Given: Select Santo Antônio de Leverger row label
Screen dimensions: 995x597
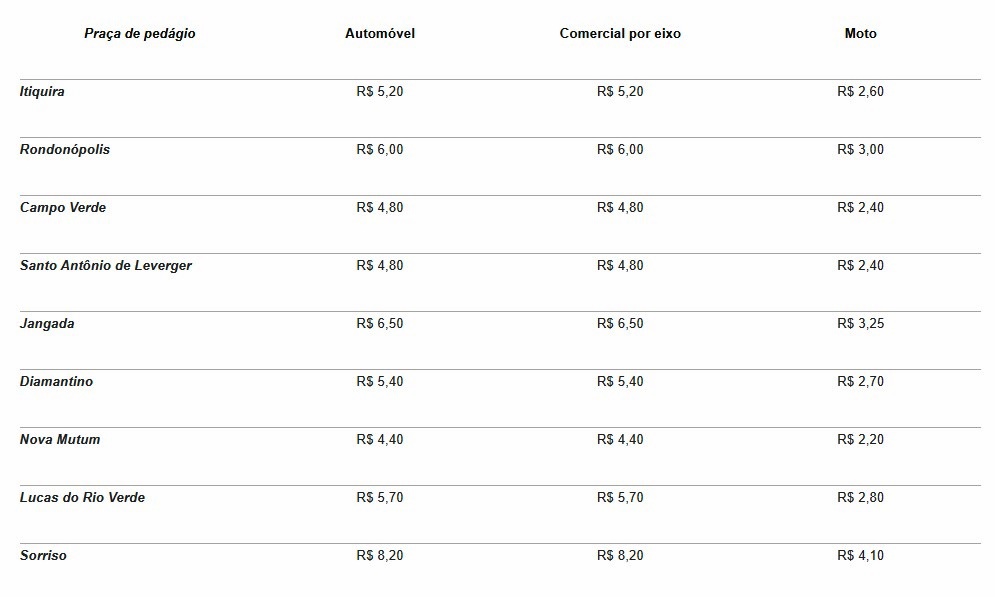Looking at the screenshot, I should pyautogui.click(x=105, y=266).
